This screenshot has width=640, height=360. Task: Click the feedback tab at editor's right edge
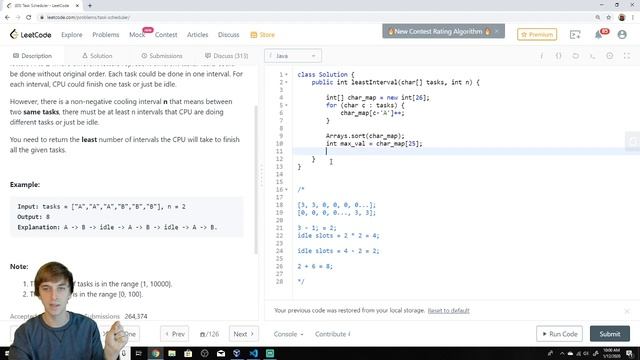coord(632,141)
